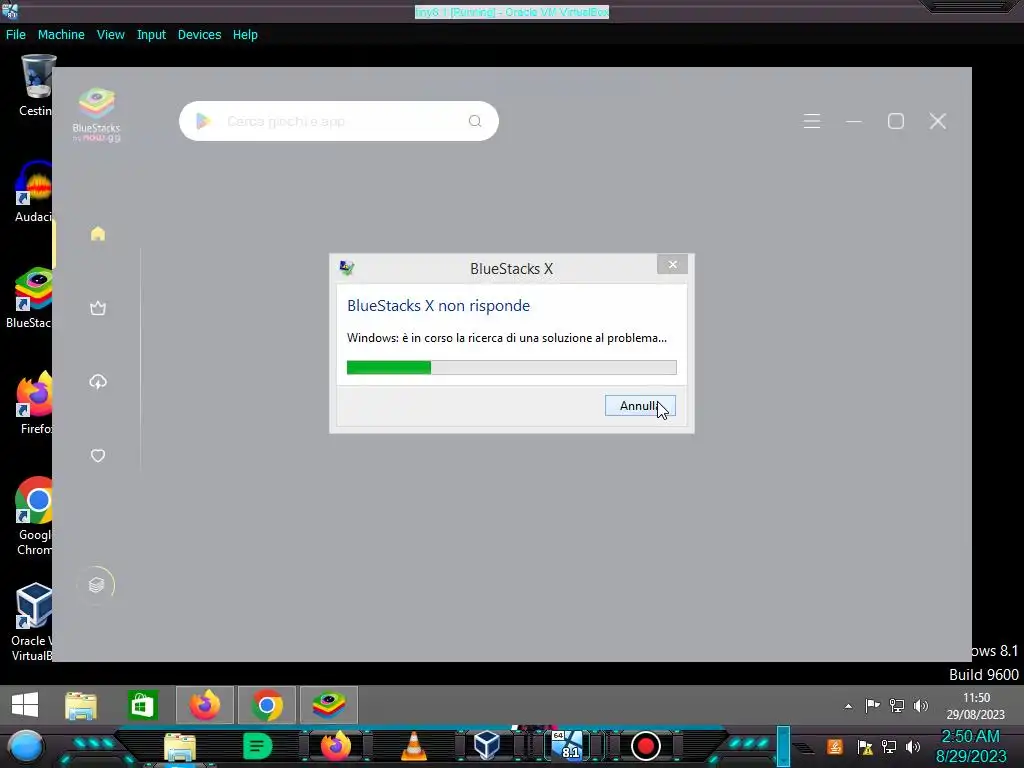Open the host start orb button
This screenshot has width=1024, height=768.
pyautogui.click(x=26, y=747)
